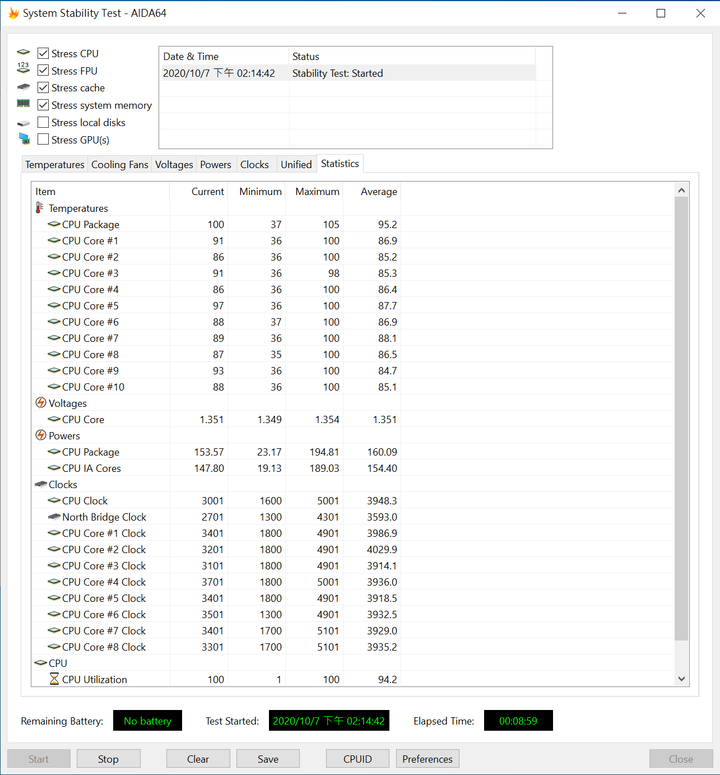Click the icon beside North Bridge Clock

pos(54,517)
